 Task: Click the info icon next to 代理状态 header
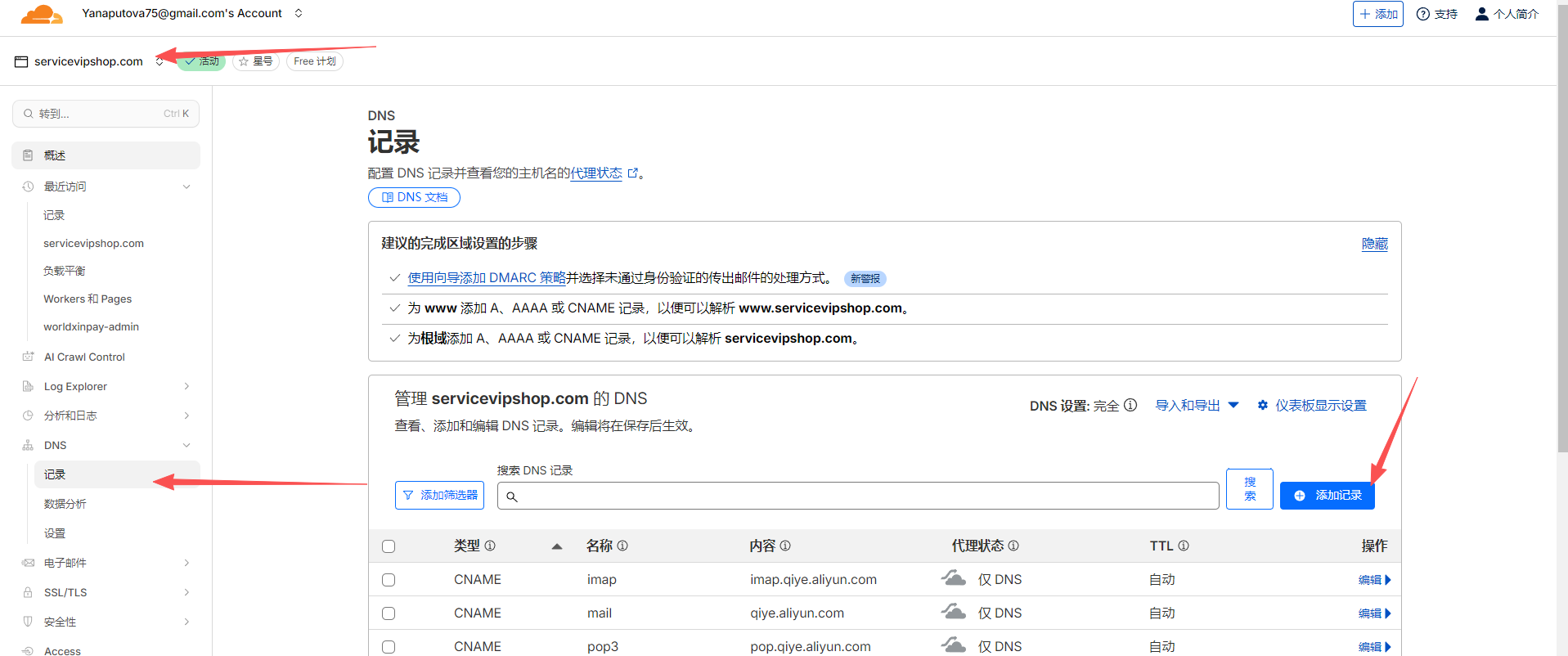point(1013,546)
